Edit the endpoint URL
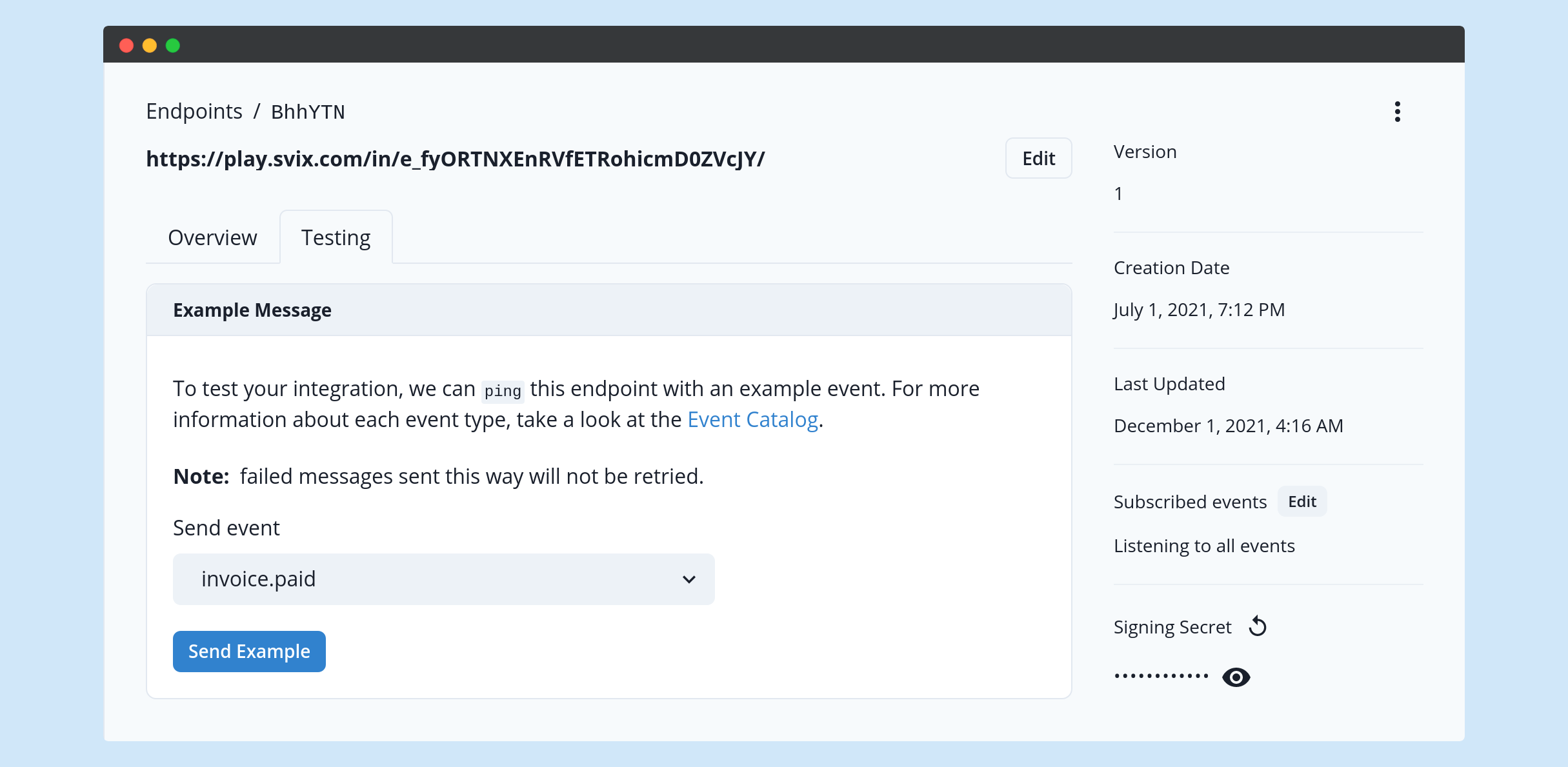 1038,158
